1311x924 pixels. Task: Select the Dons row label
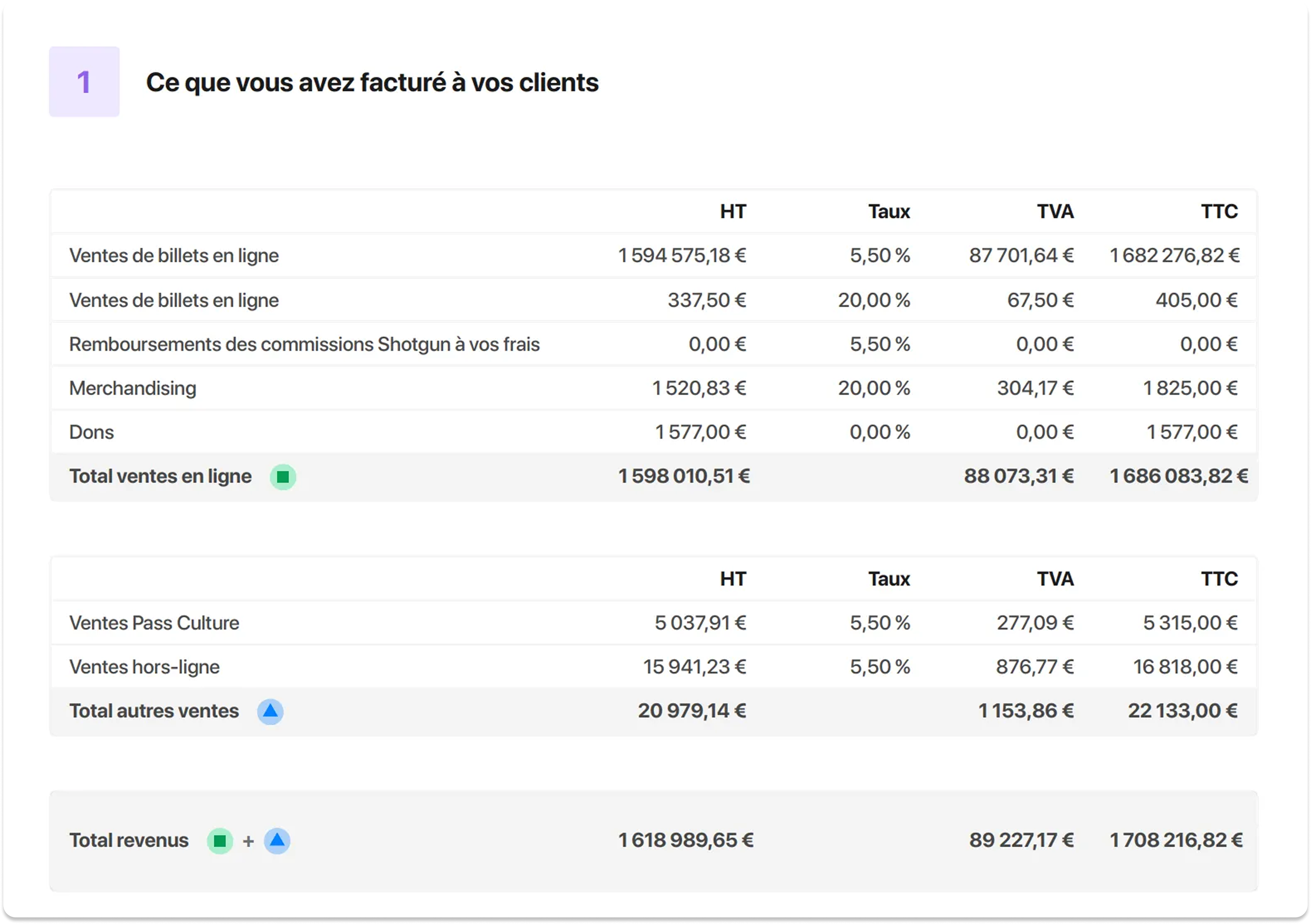pyautogui.click(x=91, y=432)
